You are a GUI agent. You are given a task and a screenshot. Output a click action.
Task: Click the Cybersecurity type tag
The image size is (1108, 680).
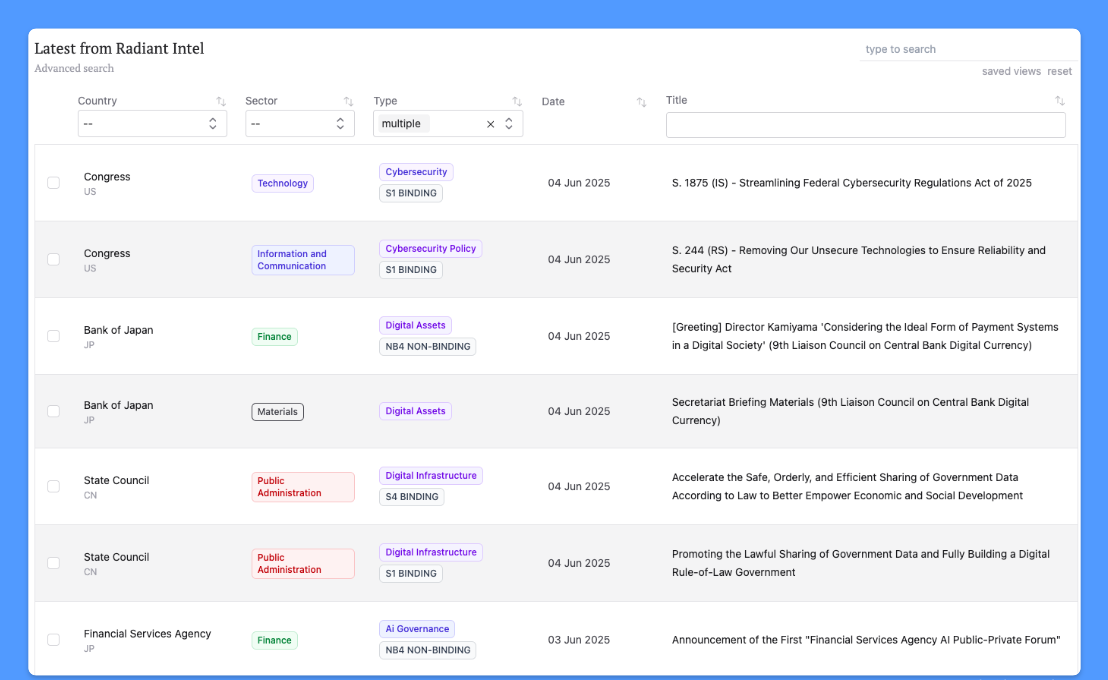(416, 172)
